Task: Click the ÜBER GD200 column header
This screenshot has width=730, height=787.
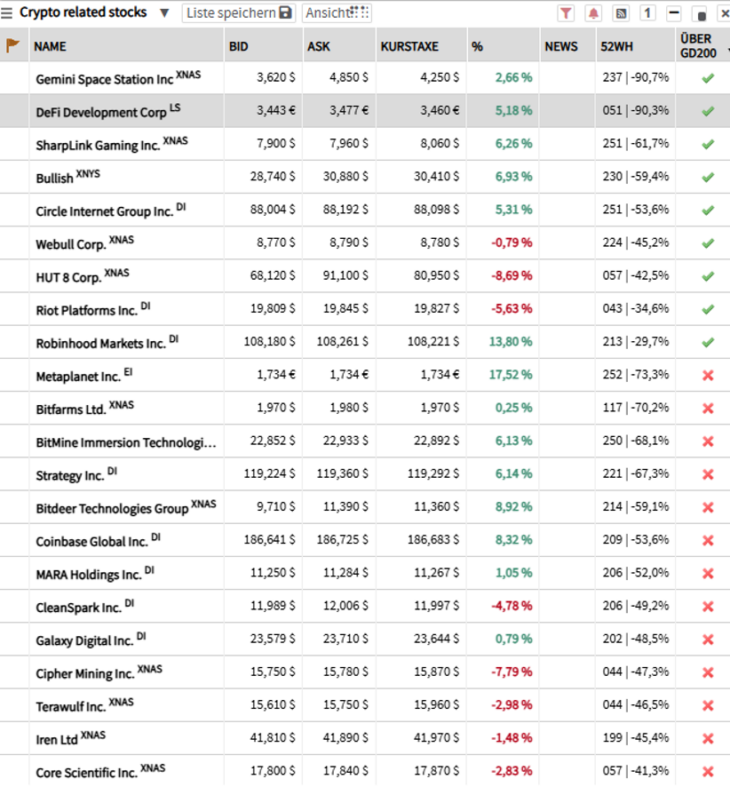Action: (698, 46)
